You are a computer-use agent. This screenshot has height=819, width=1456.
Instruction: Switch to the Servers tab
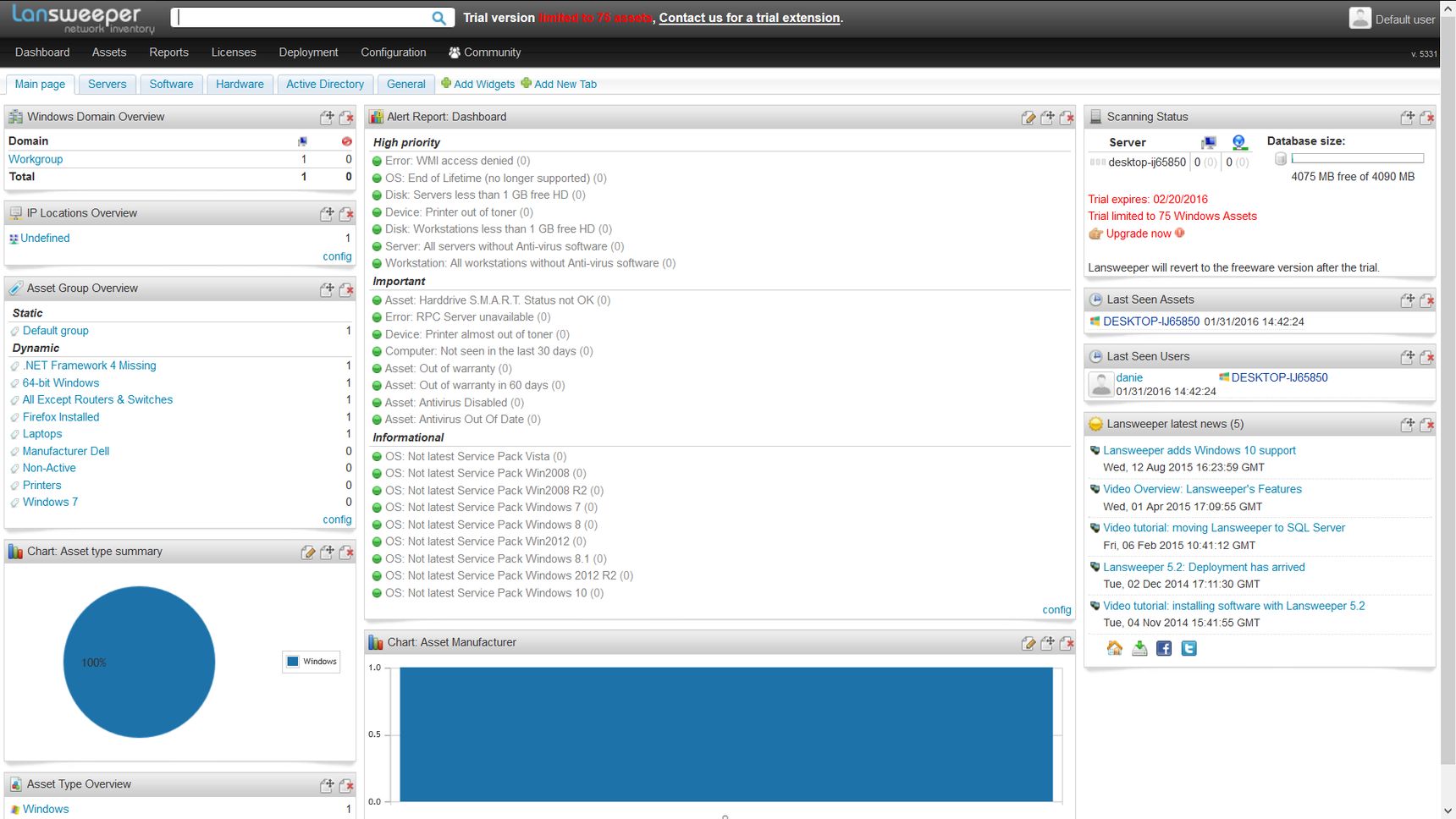108,84
